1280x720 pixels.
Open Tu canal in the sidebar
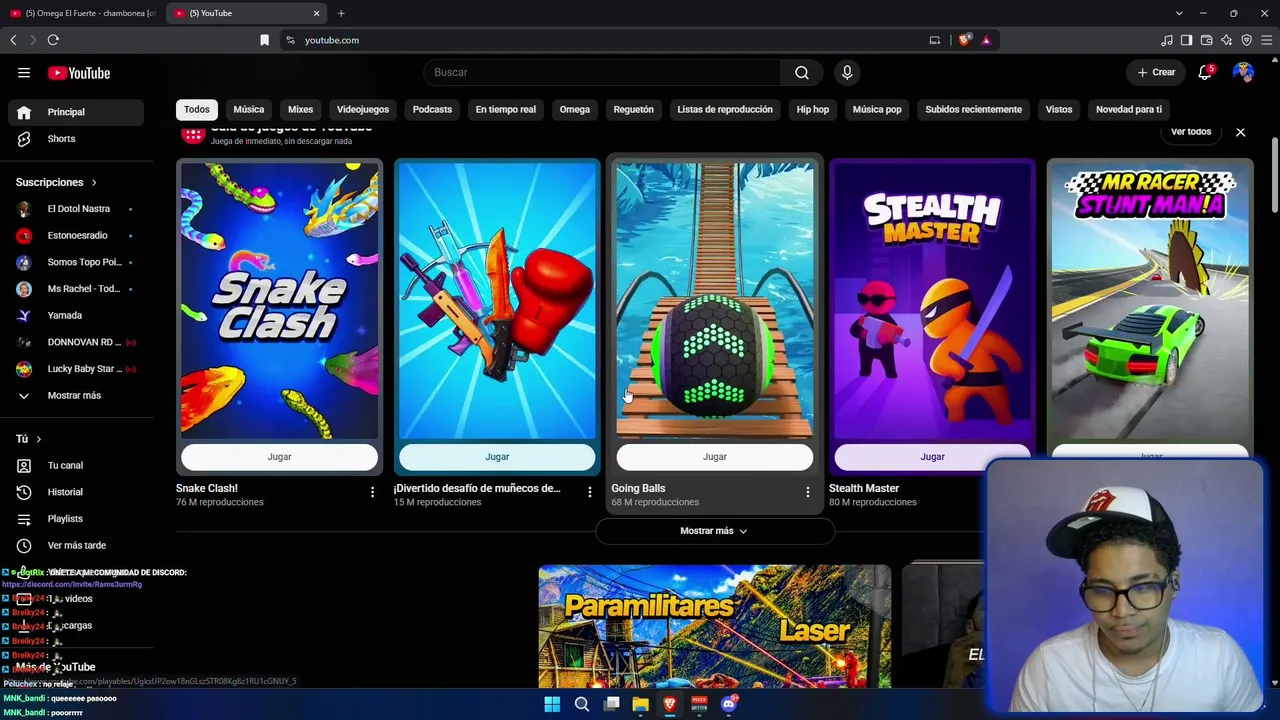coord(76,466)
